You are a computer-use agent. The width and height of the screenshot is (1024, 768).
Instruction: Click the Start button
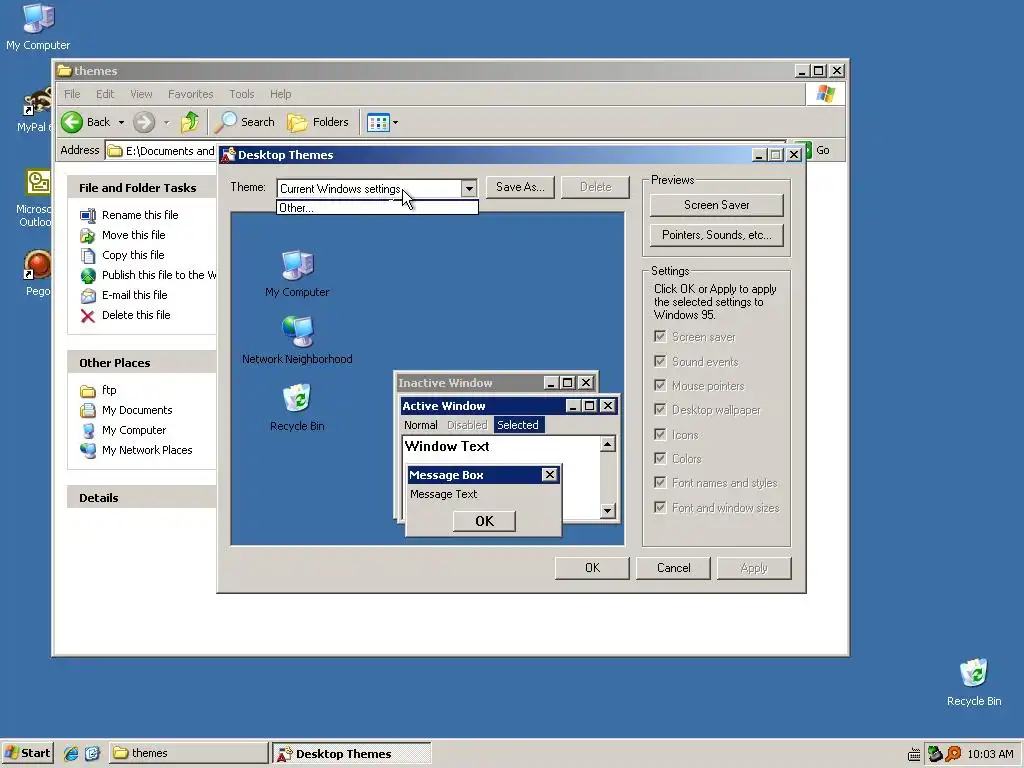(27, 753)
